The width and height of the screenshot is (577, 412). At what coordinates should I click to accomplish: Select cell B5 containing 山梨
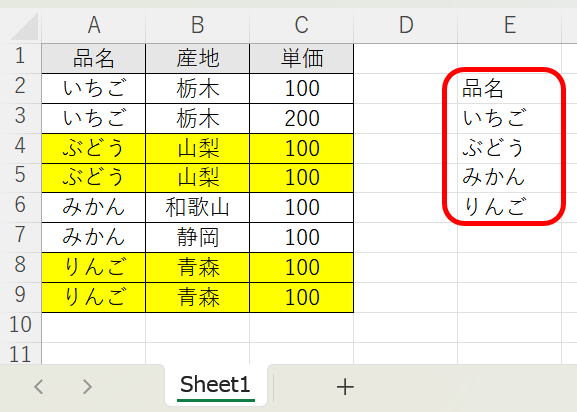[x=198, y=178]
